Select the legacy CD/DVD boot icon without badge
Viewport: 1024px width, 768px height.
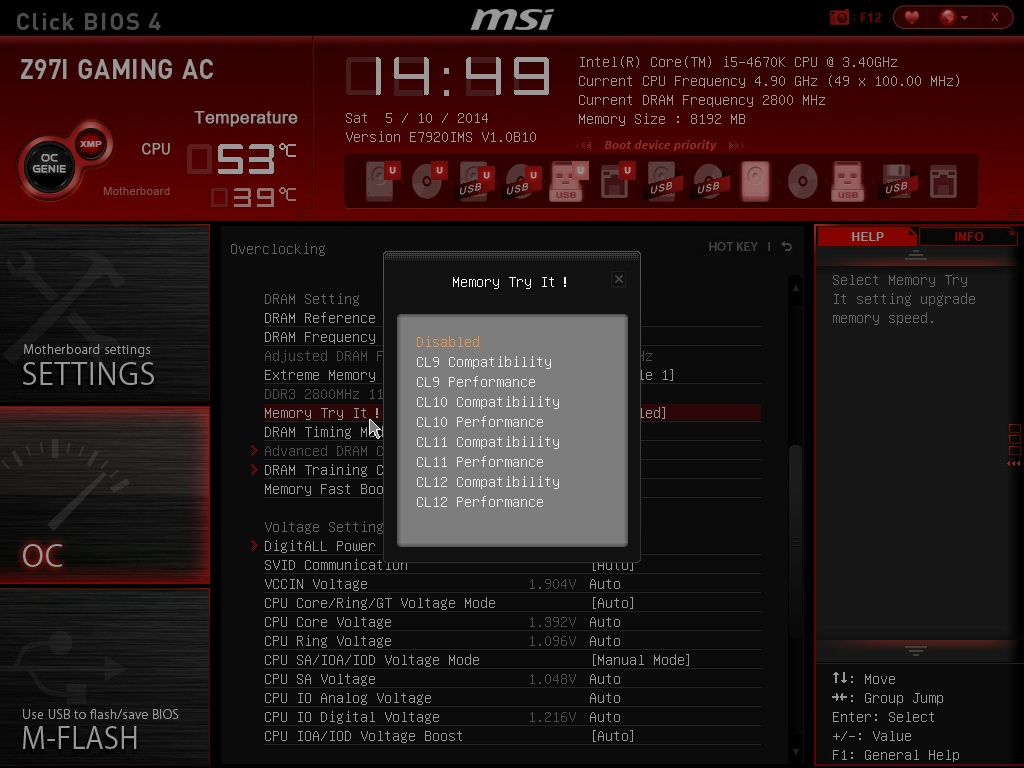click(x=802, y=181)
